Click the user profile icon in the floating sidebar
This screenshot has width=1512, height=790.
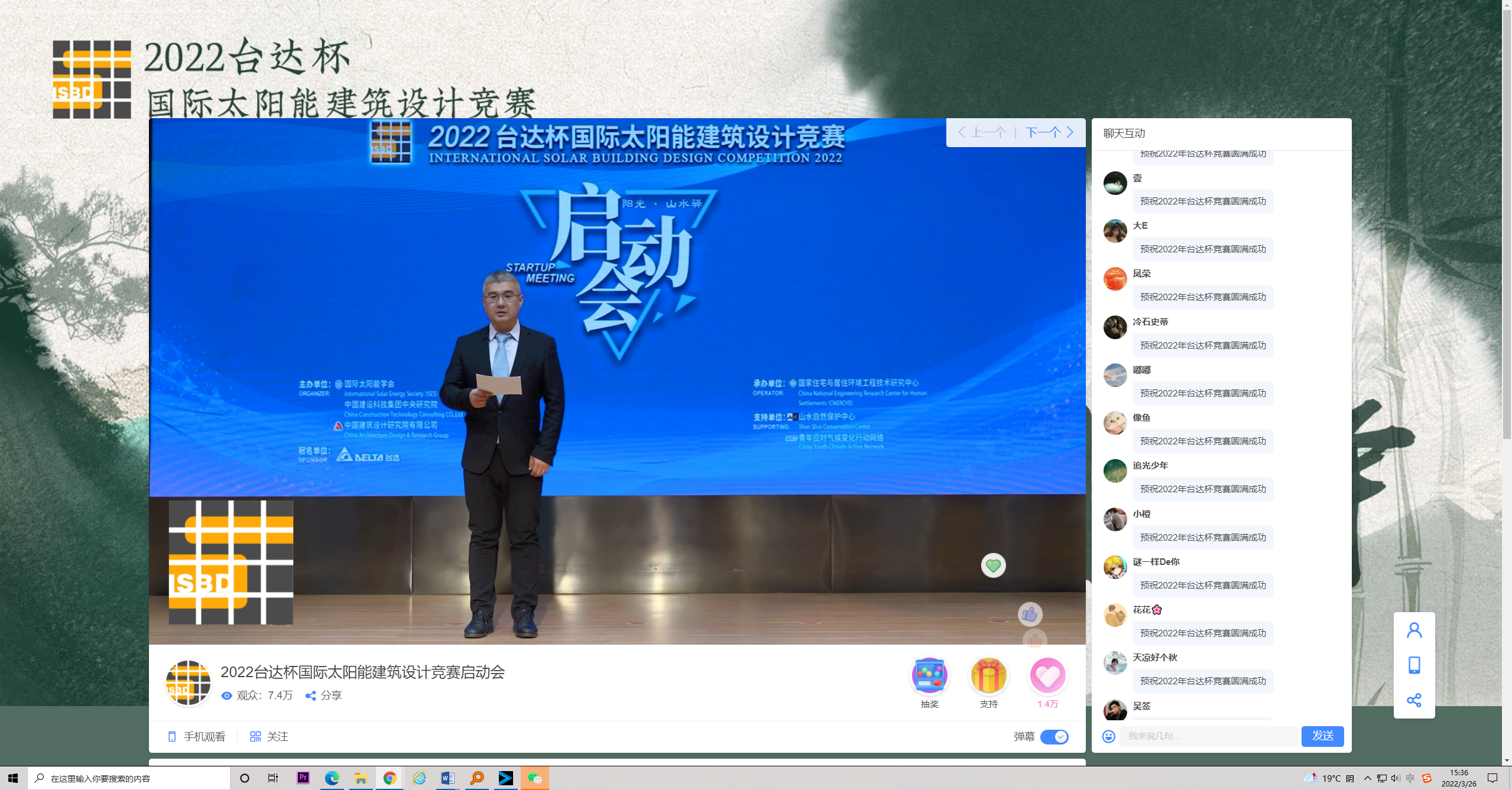pos(1414,630)
